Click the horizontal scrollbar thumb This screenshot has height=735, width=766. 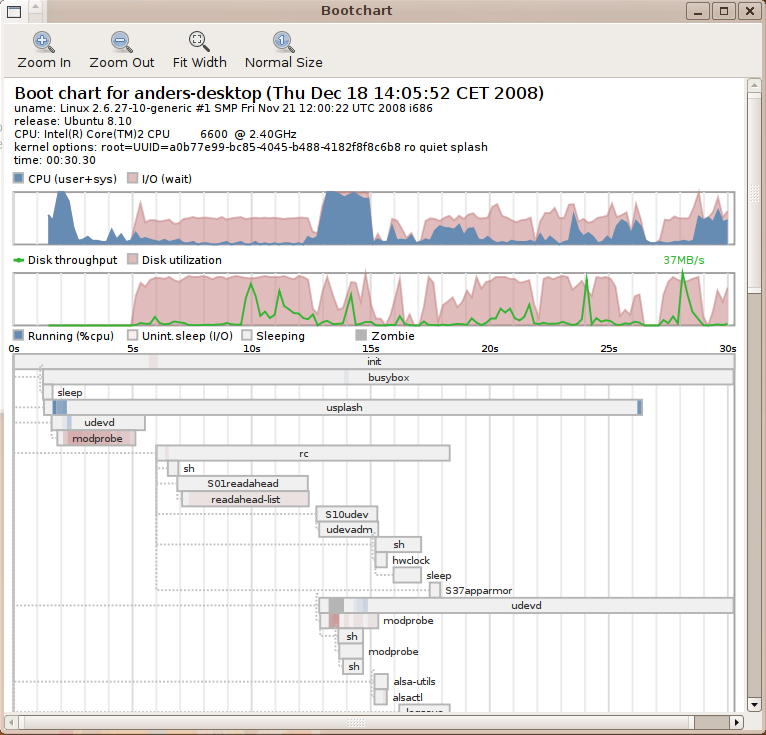[x=356, y=722]
